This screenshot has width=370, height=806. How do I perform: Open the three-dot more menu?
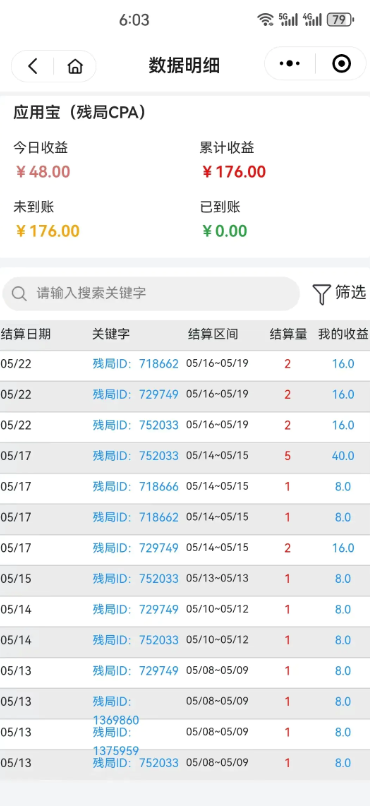click(x=290, y=64)
